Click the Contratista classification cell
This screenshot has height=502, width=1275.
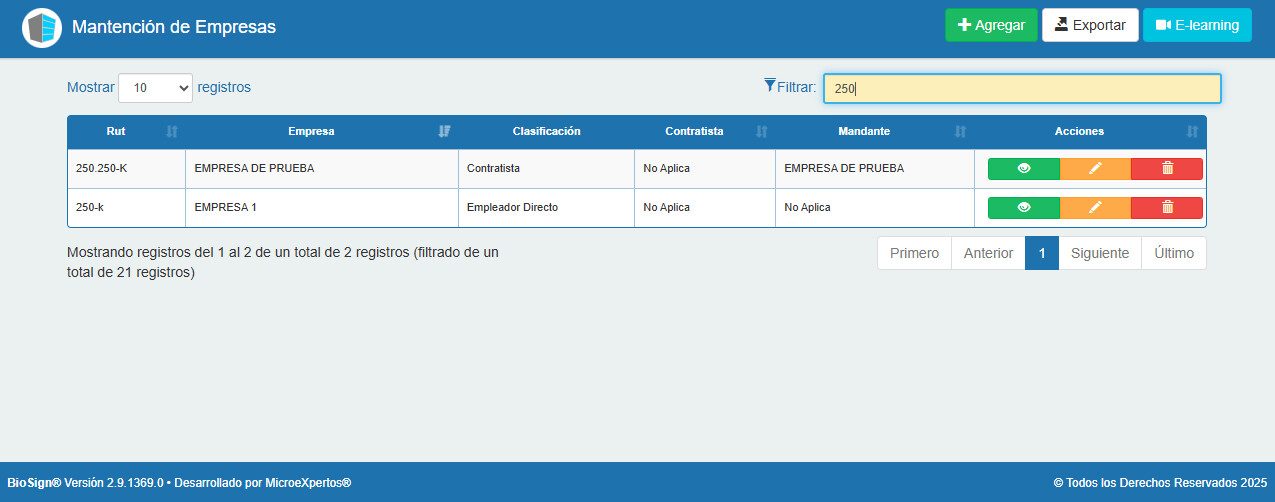tap(546, 169)
